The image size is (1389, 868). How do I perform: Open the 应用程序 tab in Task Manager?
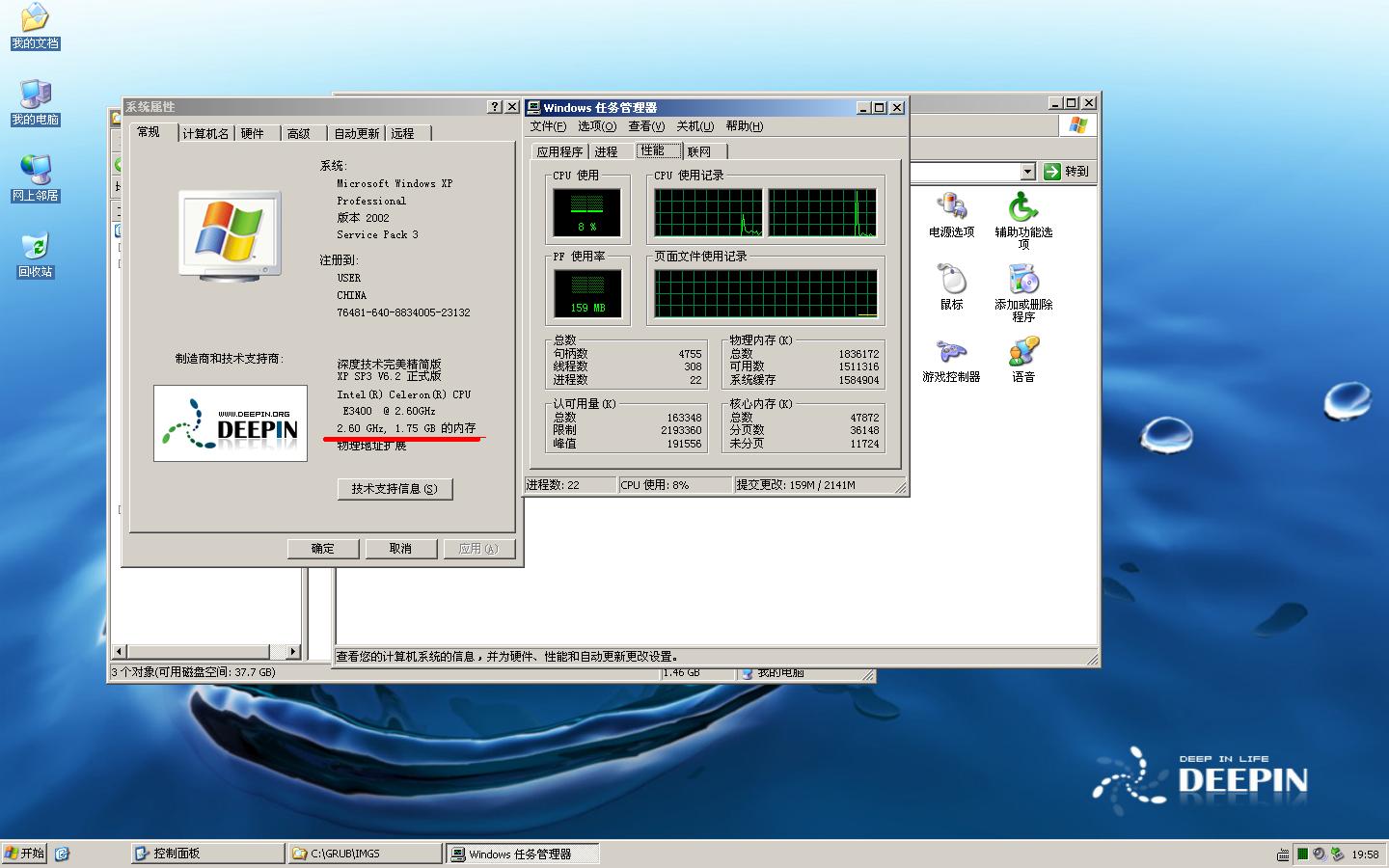click(x=559, y=151)
